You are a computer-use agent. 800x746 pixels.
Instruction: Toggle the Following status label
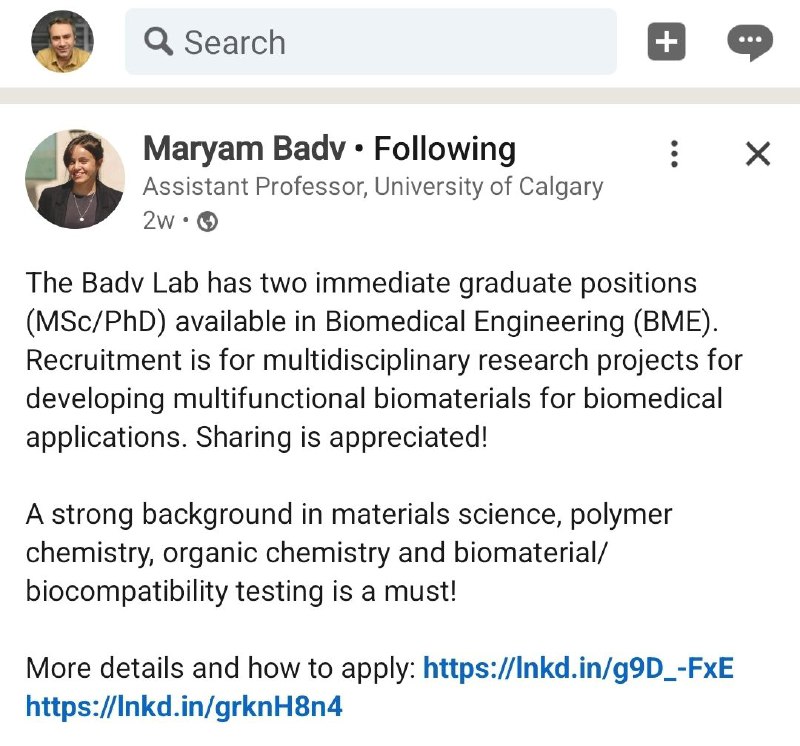pos(444,149)
